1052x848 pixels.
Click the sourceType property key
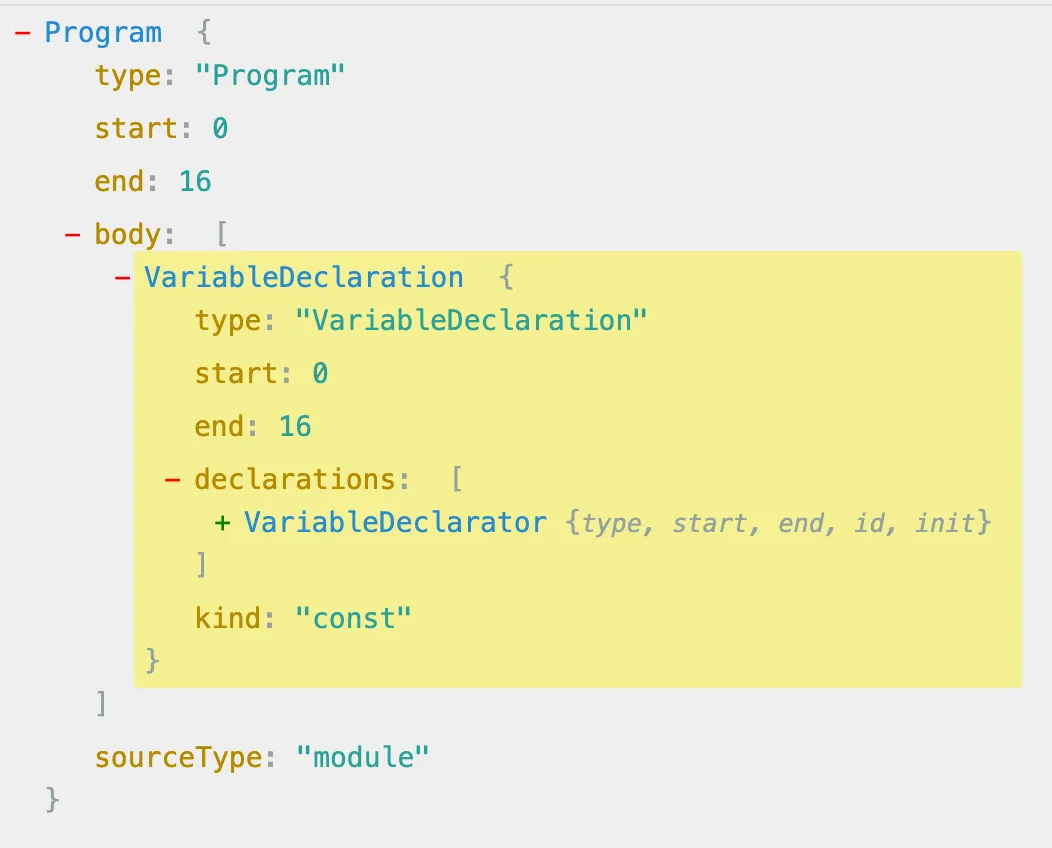tap(178, 757)
